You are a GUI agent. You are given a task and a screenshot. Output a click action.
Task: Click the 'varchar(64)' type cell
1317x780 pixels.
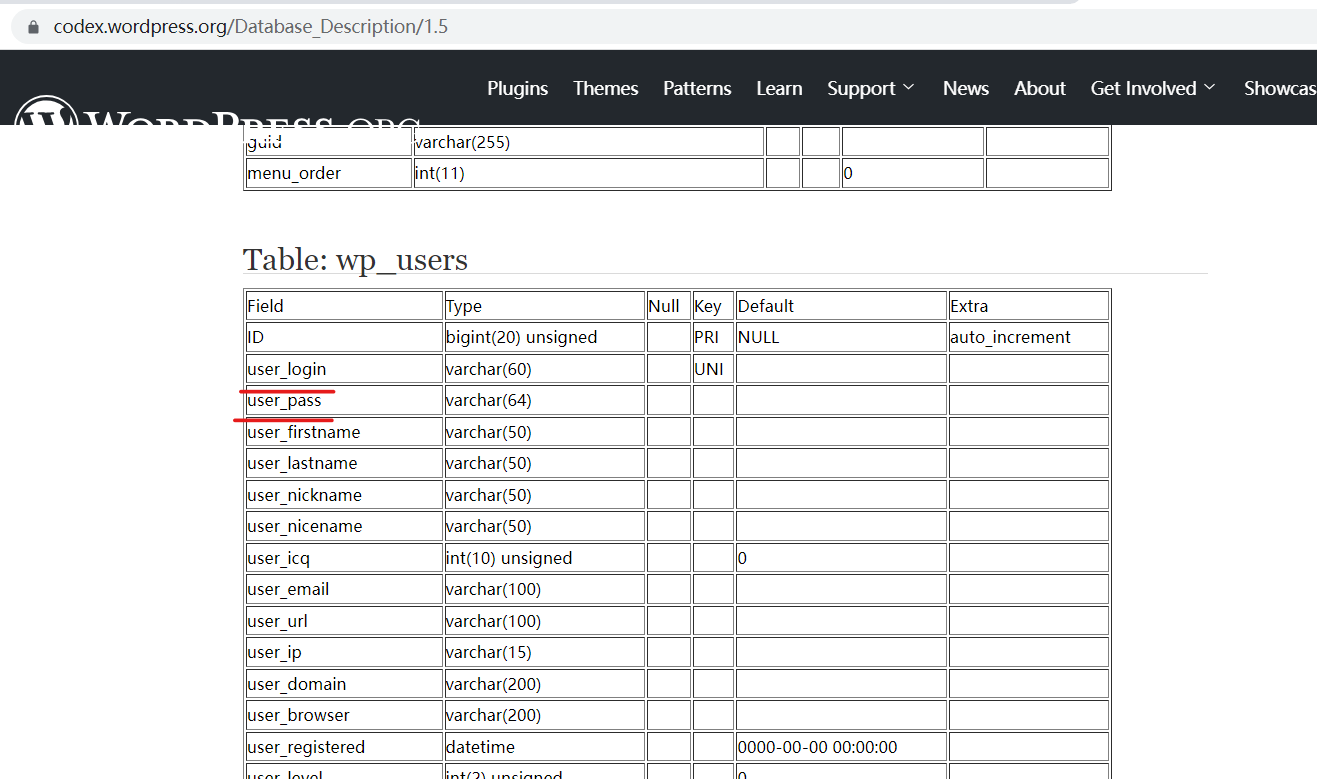545,400
